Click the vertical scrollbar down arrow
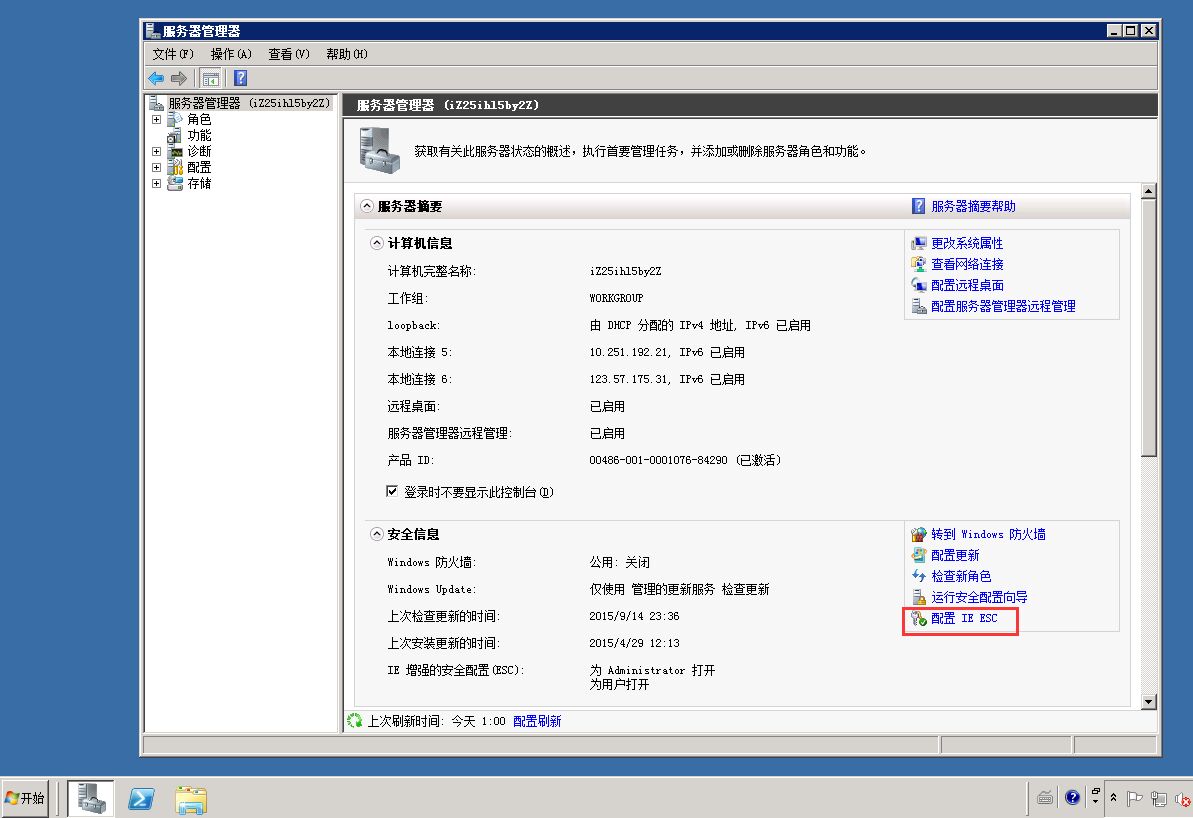Screen dimensions: 1193x818 pyautogui.click(x=1149, y=702)
